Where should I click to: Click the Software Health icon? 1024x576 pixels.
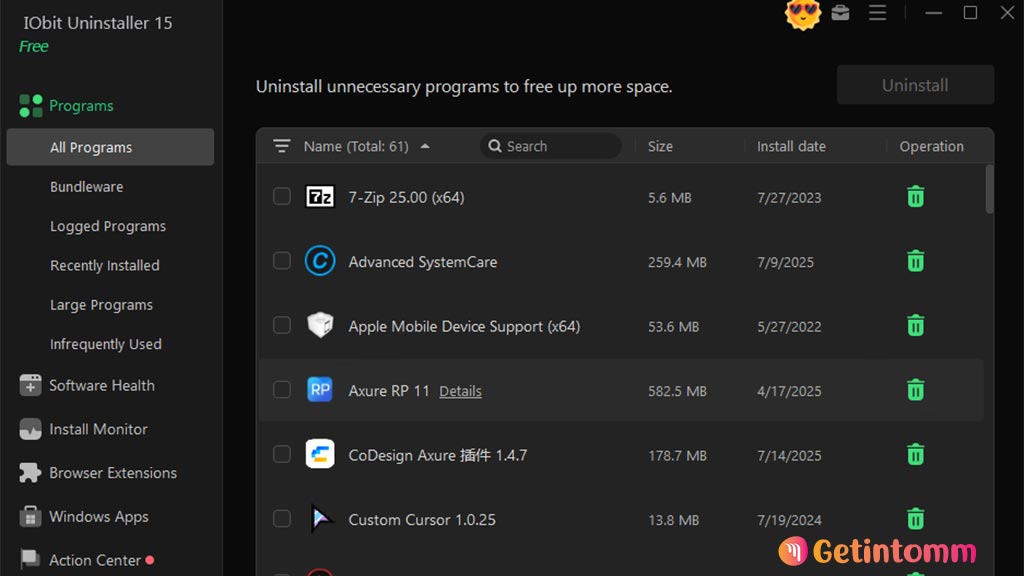point(30,385)
